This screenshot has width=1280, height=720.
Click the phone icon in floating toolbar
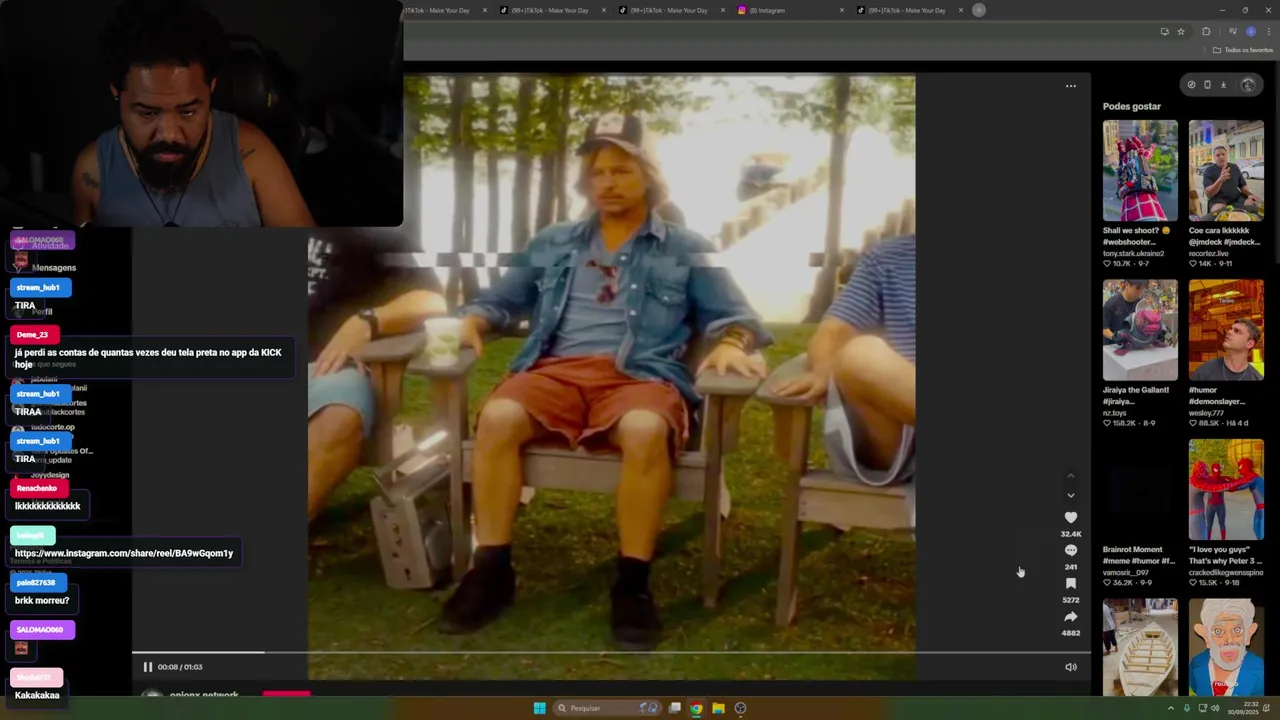coord(1207,85)
